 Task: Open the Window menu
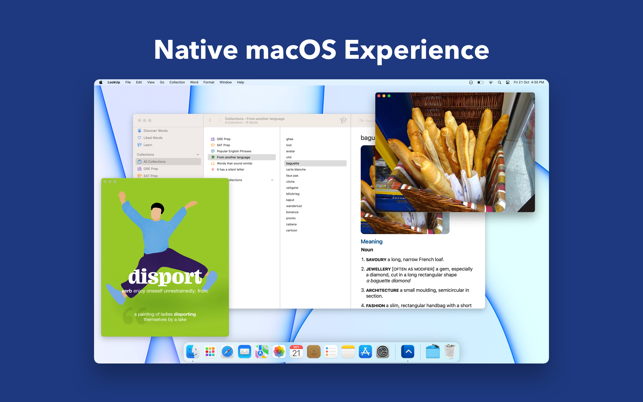tap(226, 82)
